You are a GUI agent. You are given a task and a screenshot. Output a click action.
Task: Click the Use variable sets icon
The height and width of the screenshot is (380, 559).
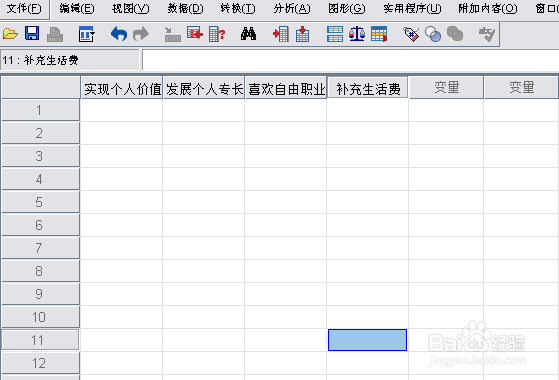coord(433,34)
